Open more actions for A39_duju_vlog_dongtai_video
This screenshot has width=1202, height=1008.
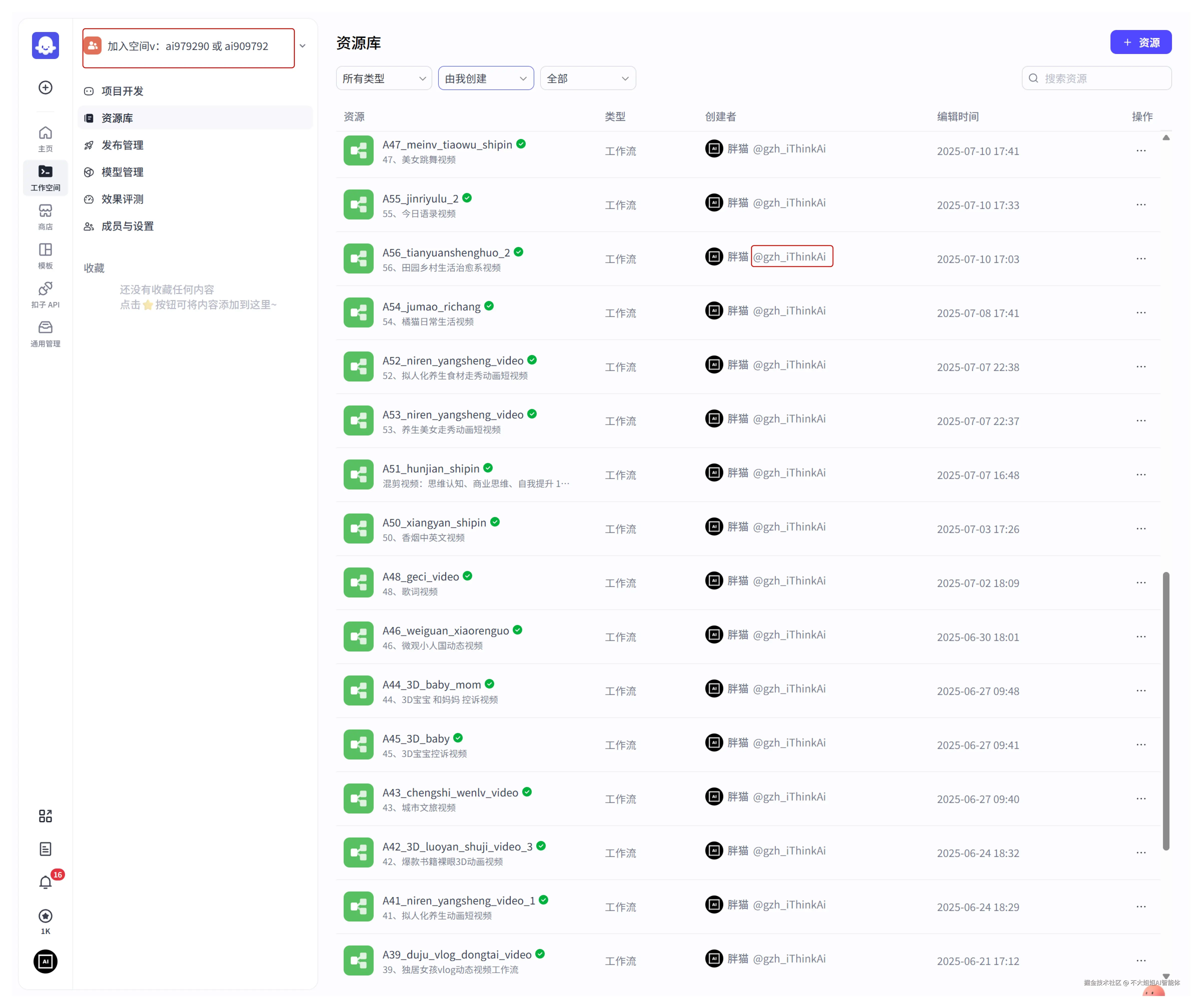(x=1141, y=960)
